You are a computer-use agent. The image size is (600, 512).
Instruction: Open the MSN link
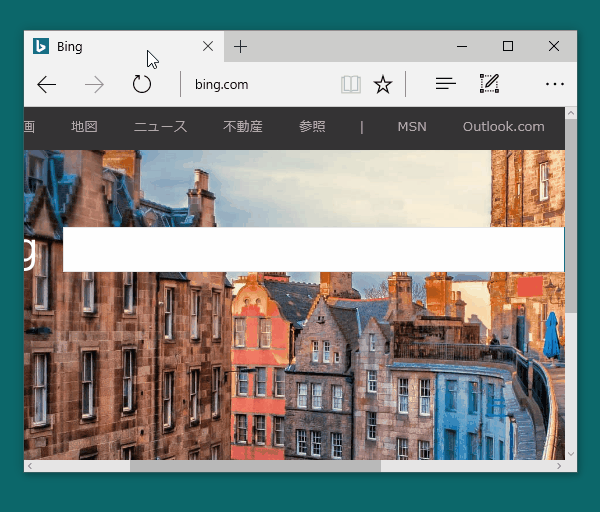coord(412,126)
